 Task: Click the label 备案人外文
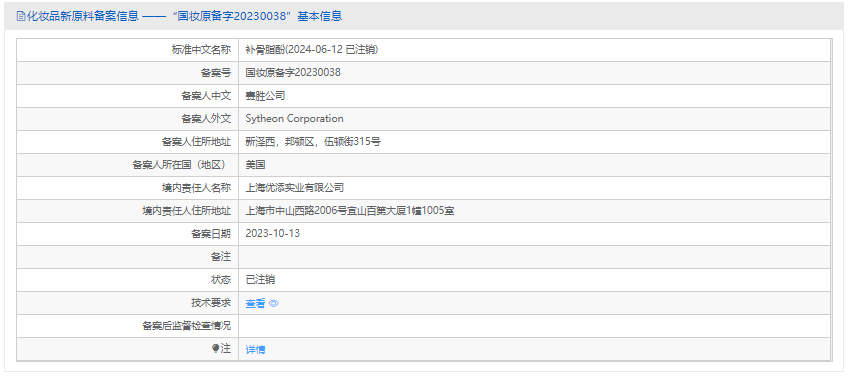(206, 118)
